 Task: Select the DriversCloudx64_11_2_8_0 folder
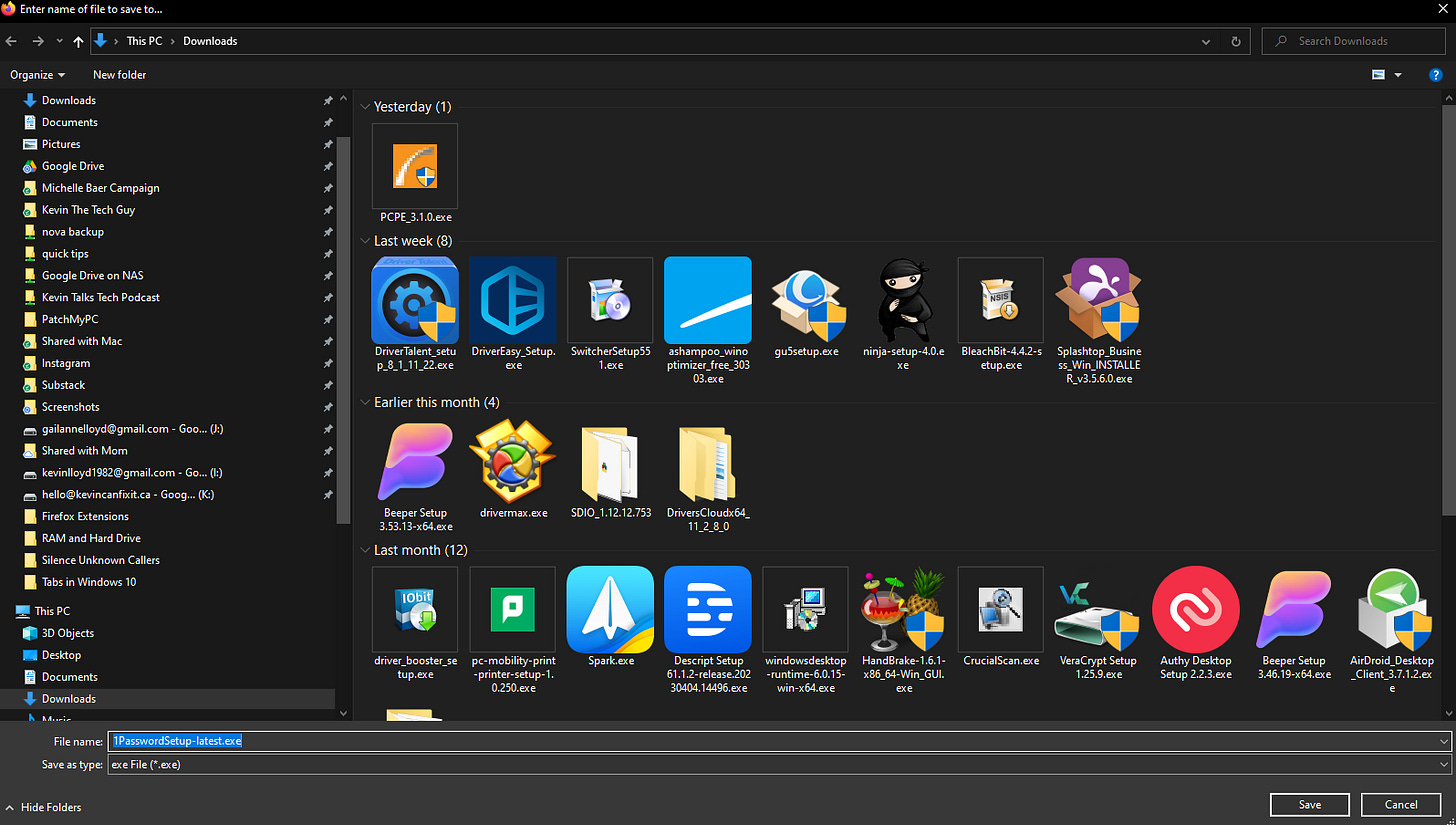[708, 464]
